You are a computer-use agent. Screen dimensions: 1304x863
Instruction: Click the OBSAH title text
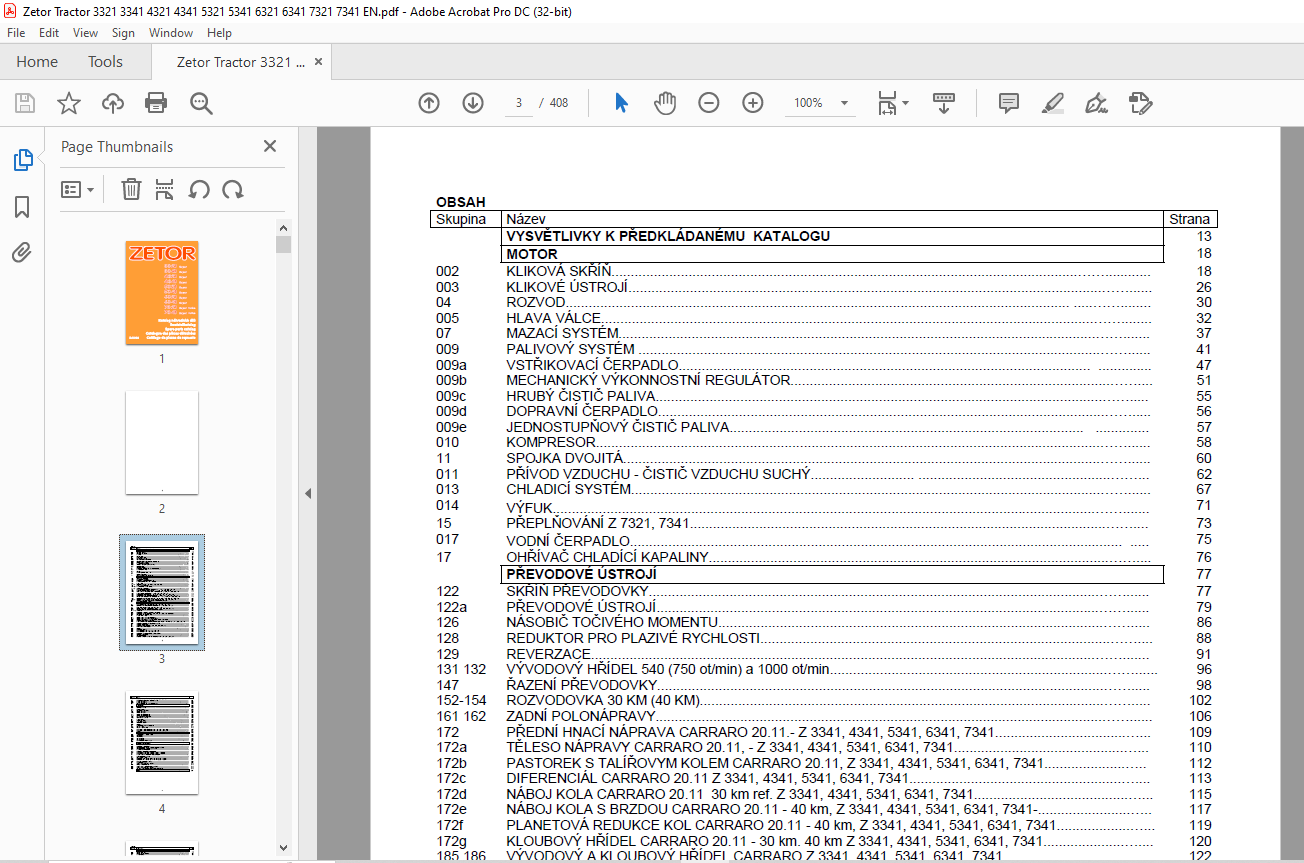[461, 202]
